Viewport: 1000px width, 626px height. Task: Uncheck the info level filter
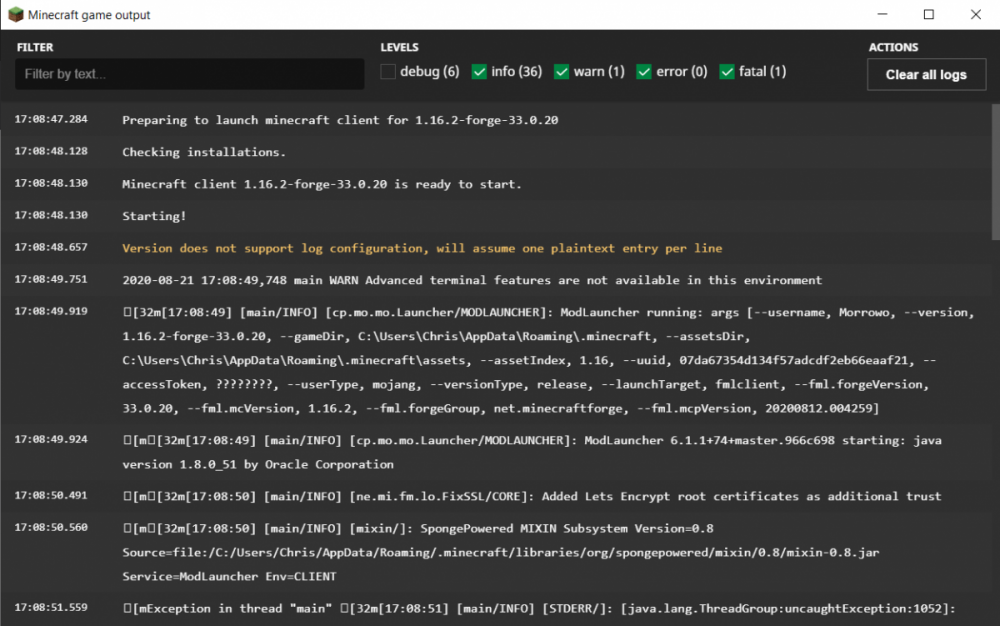(480, 71)
